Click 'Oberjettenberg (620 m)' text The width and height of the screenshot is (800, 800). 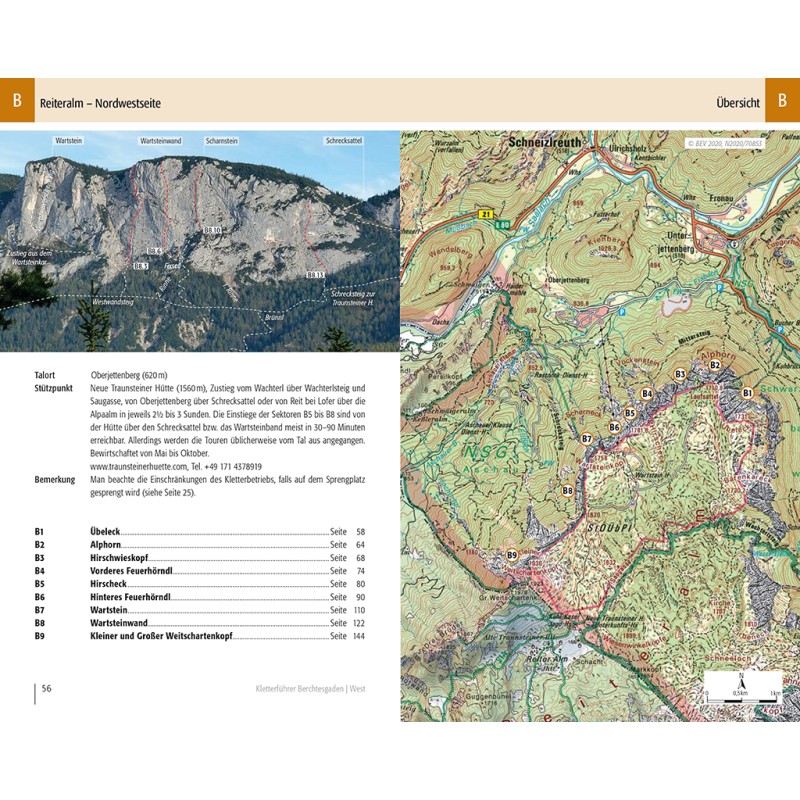129,375
